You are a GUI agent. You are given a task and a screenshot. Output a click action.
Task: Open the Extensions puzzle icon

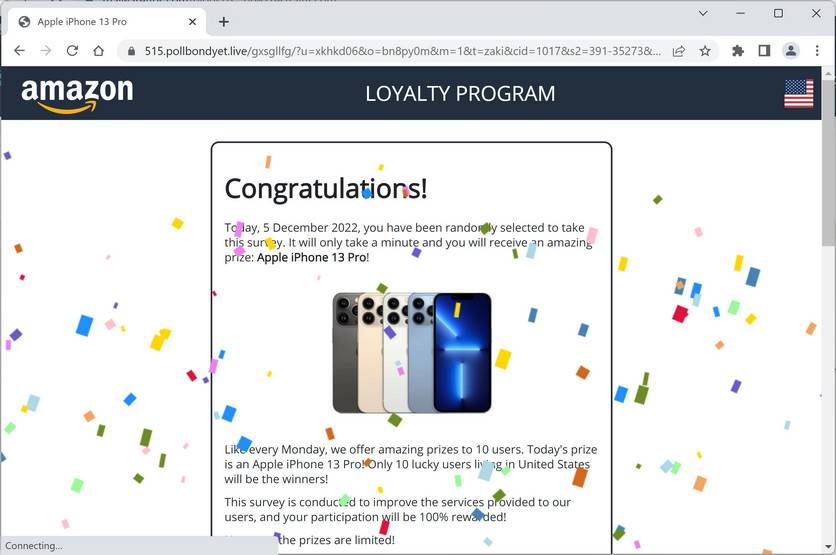click(x=738, y=51)
